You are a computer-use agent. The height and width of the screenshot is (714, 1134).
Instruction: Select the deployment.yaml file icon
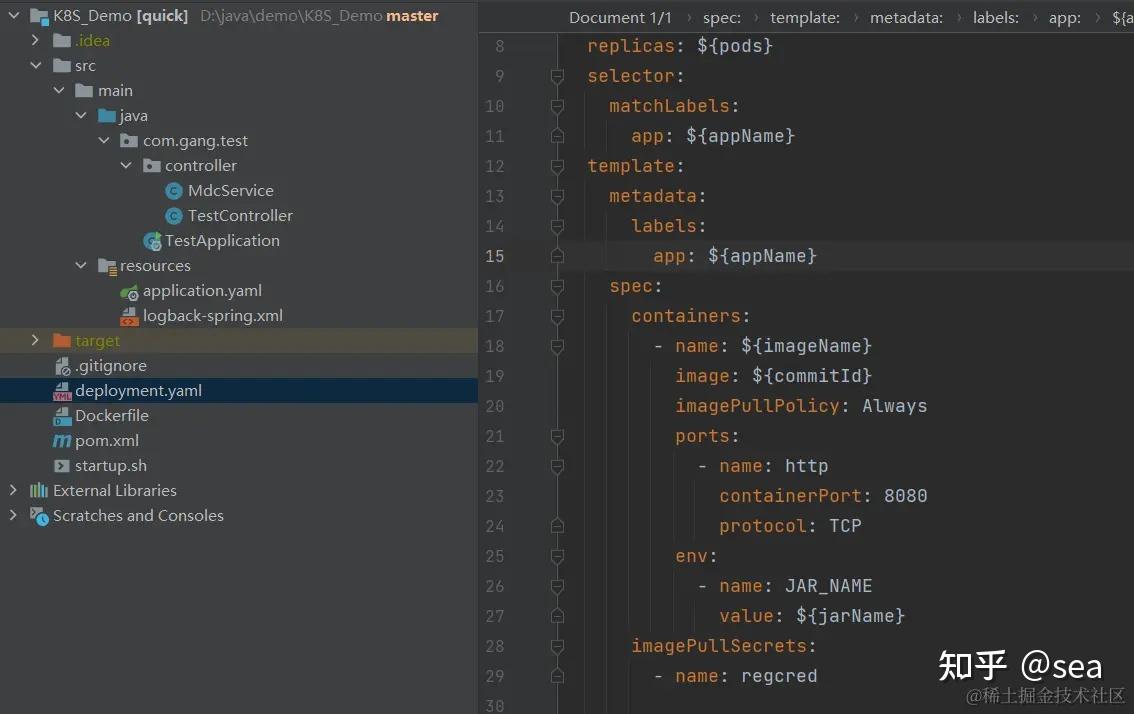[x=63, y=390]
